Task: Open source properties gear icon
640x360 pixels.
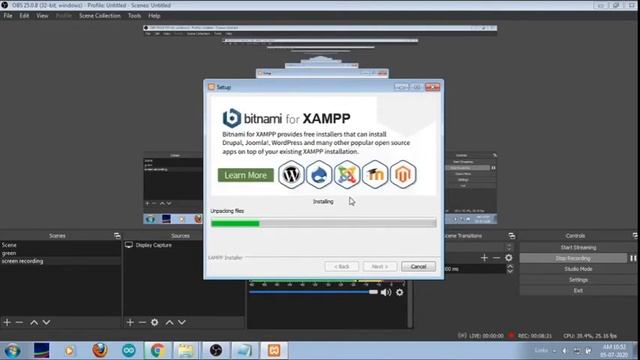Action: [155, 322]
